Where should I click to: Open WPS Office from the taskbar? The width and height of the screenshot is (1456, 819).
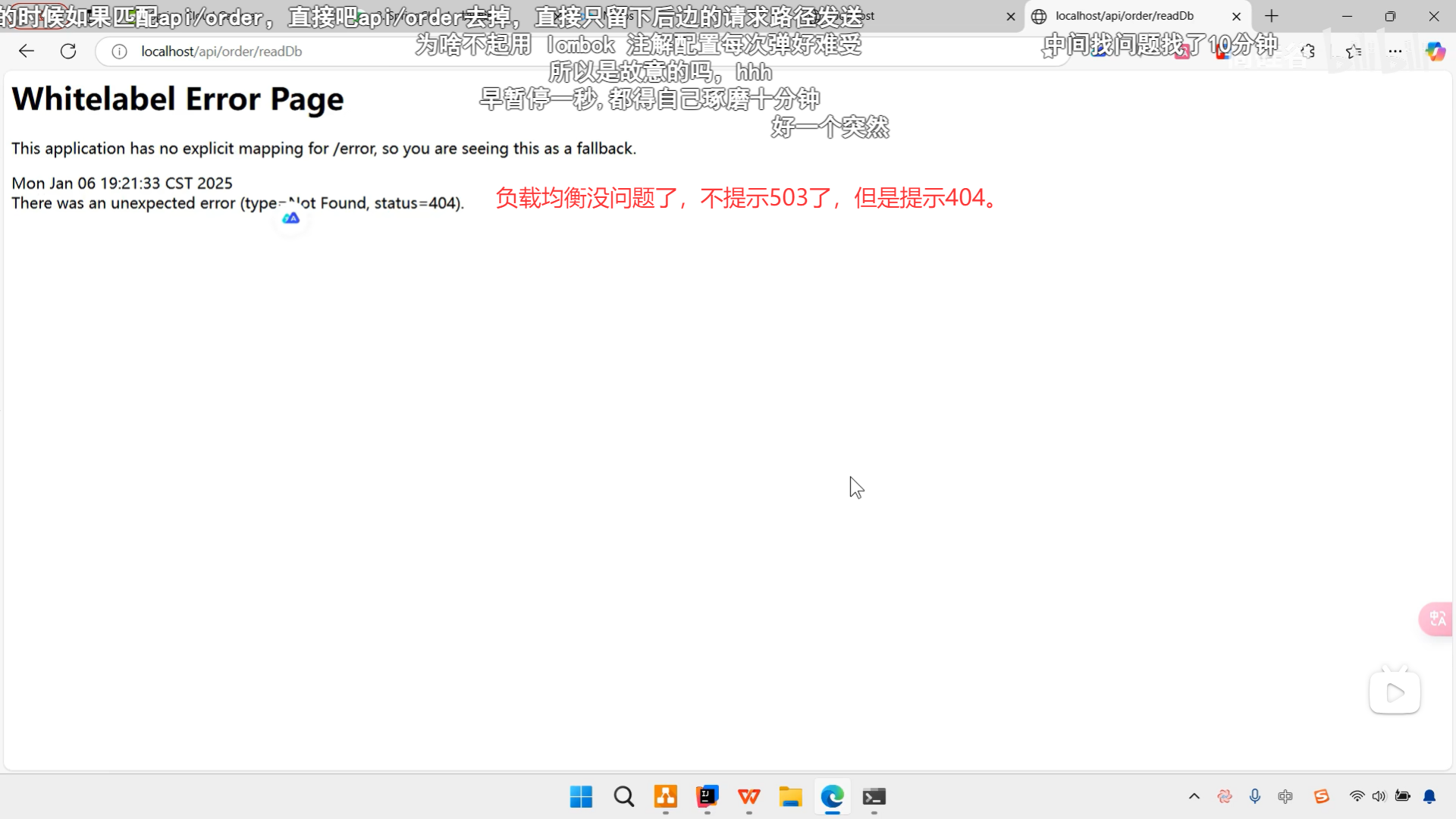[748, 796]
